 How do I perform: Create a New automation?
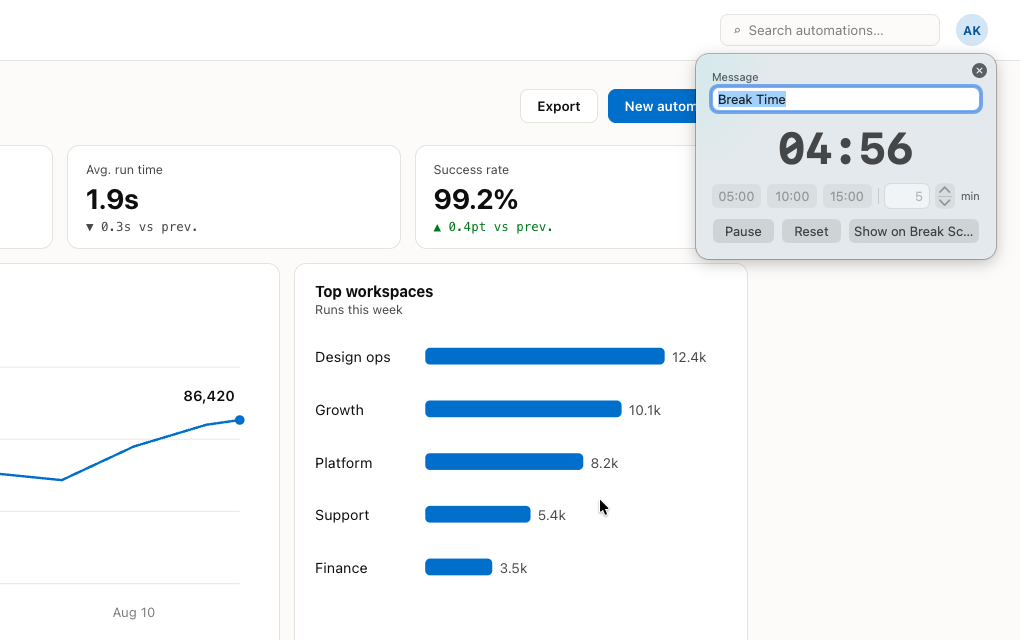tap(652, 106)
